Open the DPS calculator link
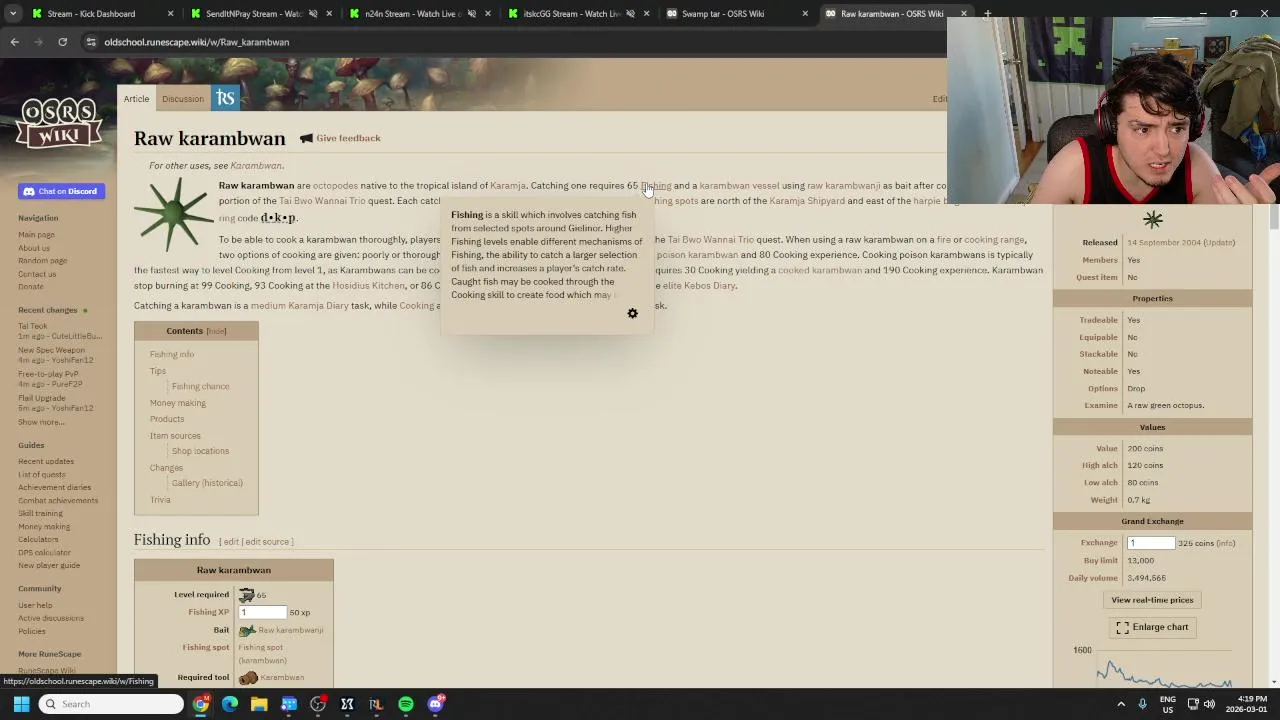1280x720 pixels. 44,553
